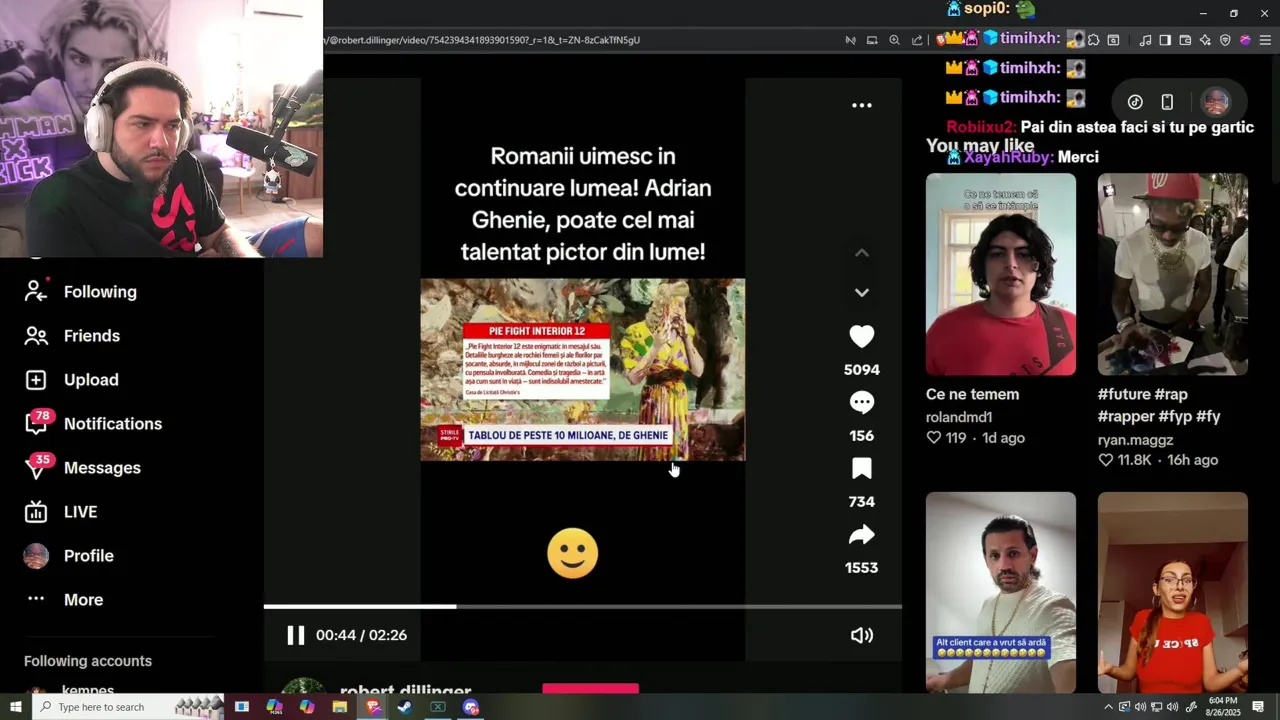Click the browser zoom magnifier icon
This screenshot has height=720, width=1280.
coord(894,40)
